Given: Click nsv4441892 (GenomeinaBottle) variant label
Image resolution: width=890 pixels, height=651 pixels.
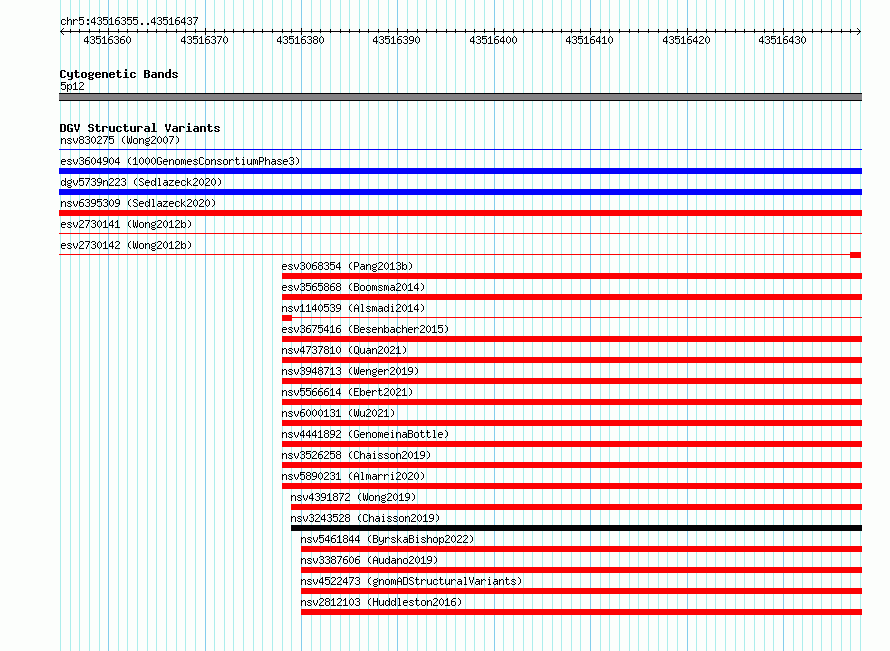Looking at the screenshot, I should pos(365,434).
